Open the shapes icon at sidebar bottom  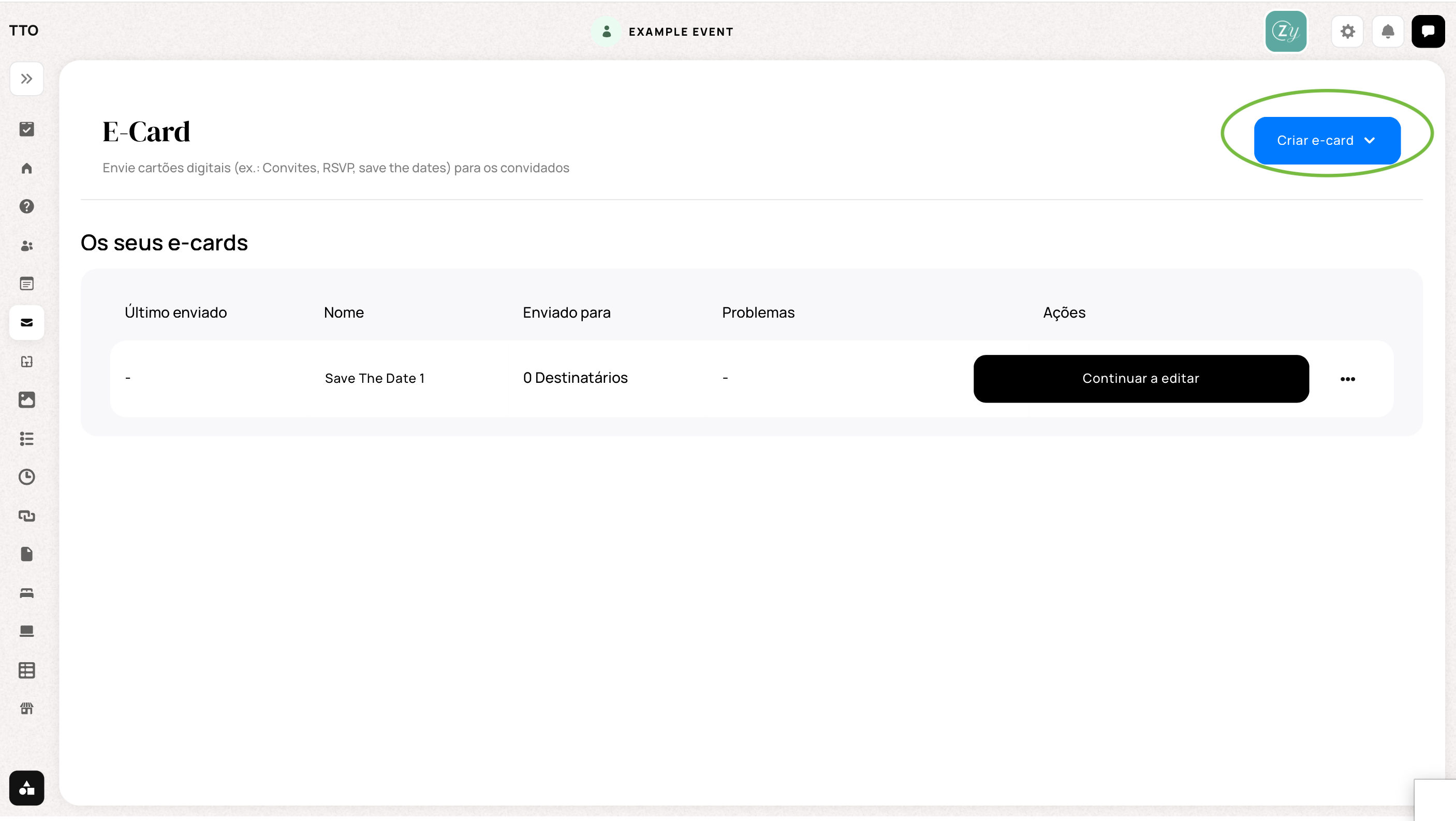(26, 788)
